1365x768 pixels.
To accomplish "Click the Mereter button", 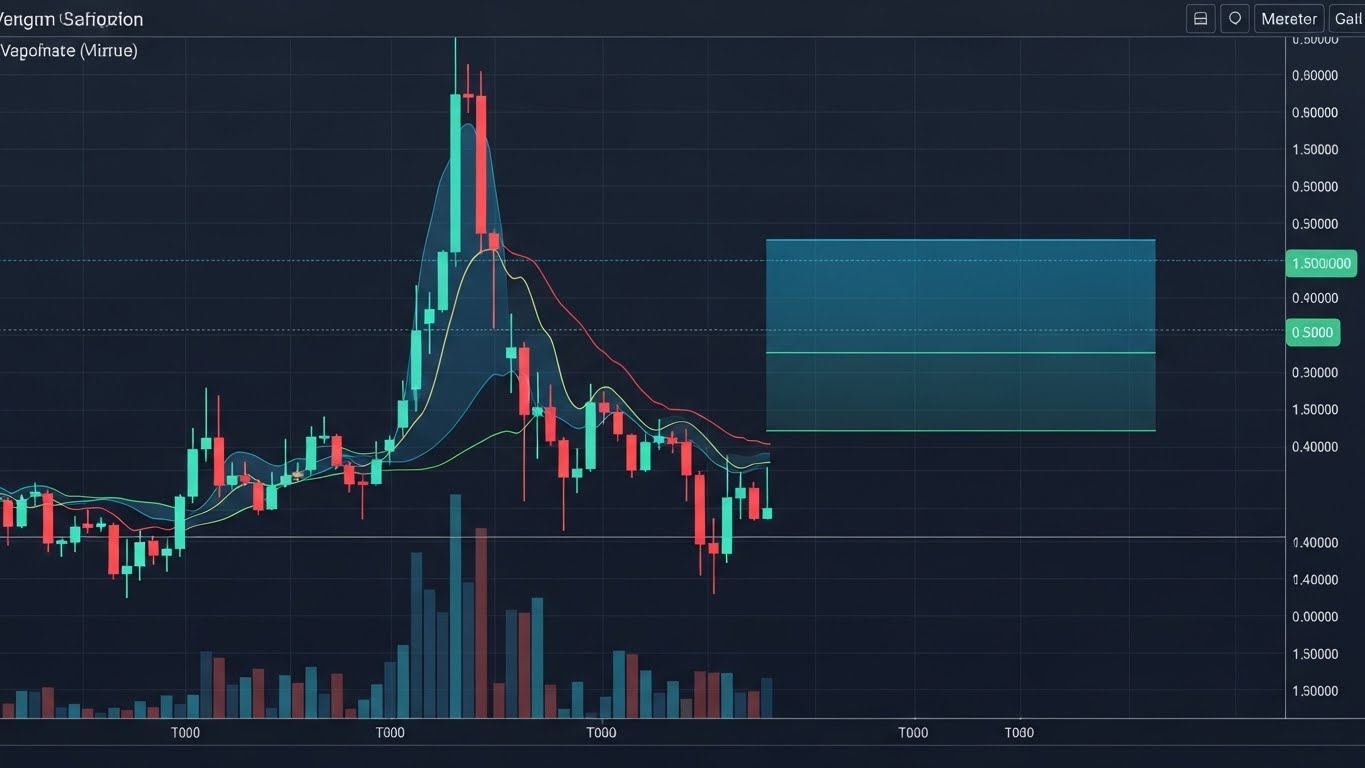I will [1288, 18].
